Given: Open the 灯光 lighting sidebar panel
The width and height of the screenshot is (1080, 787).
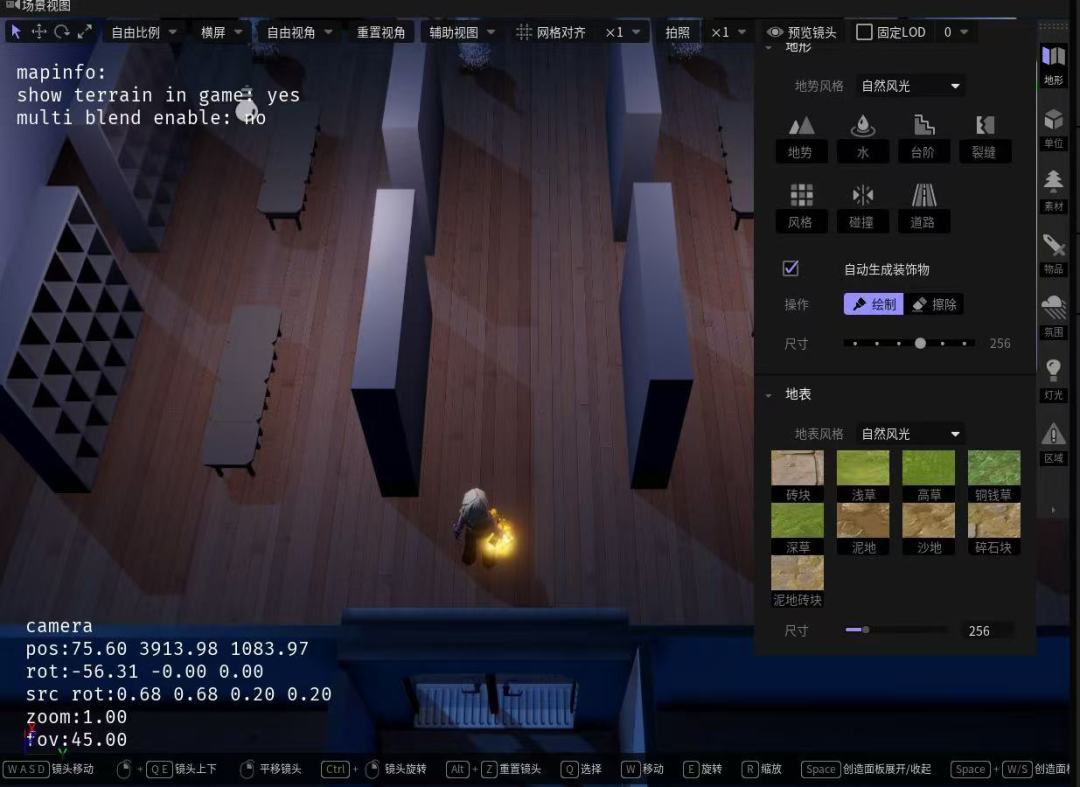Looking at the screenshot, I should (x=1053, y=379).
